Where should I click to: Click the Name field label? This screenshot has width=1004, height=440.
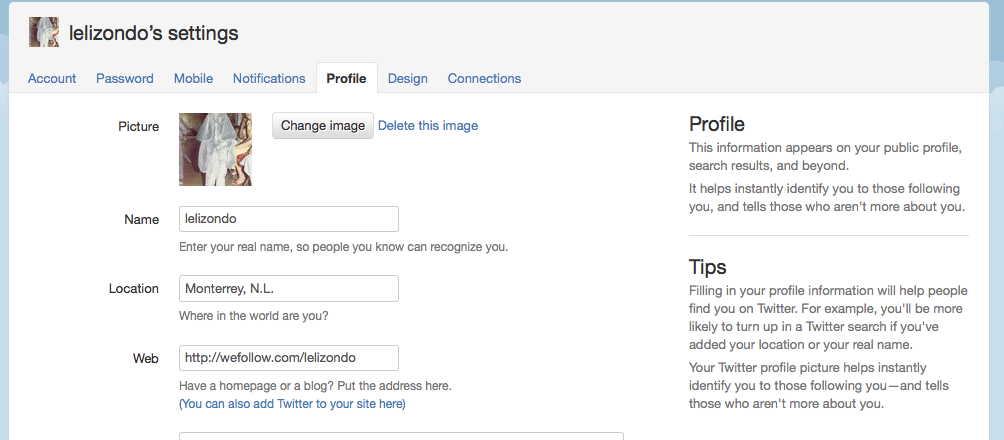[x=142, y=220]
